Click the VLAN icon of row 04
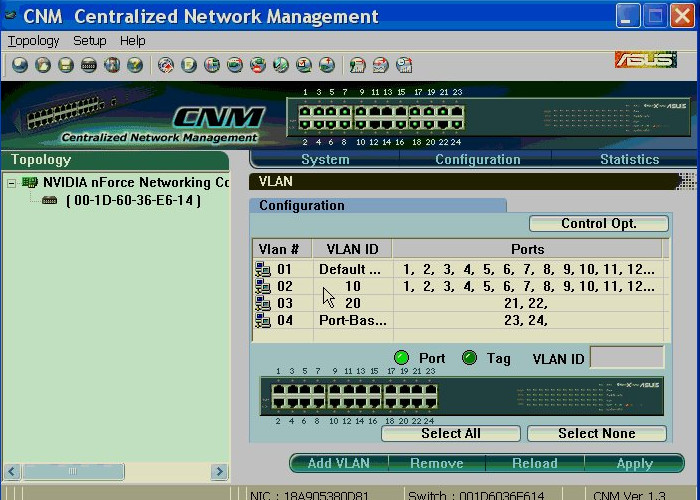Image resolution: width=700 pixels, height=500 pixels. (263, 320)
